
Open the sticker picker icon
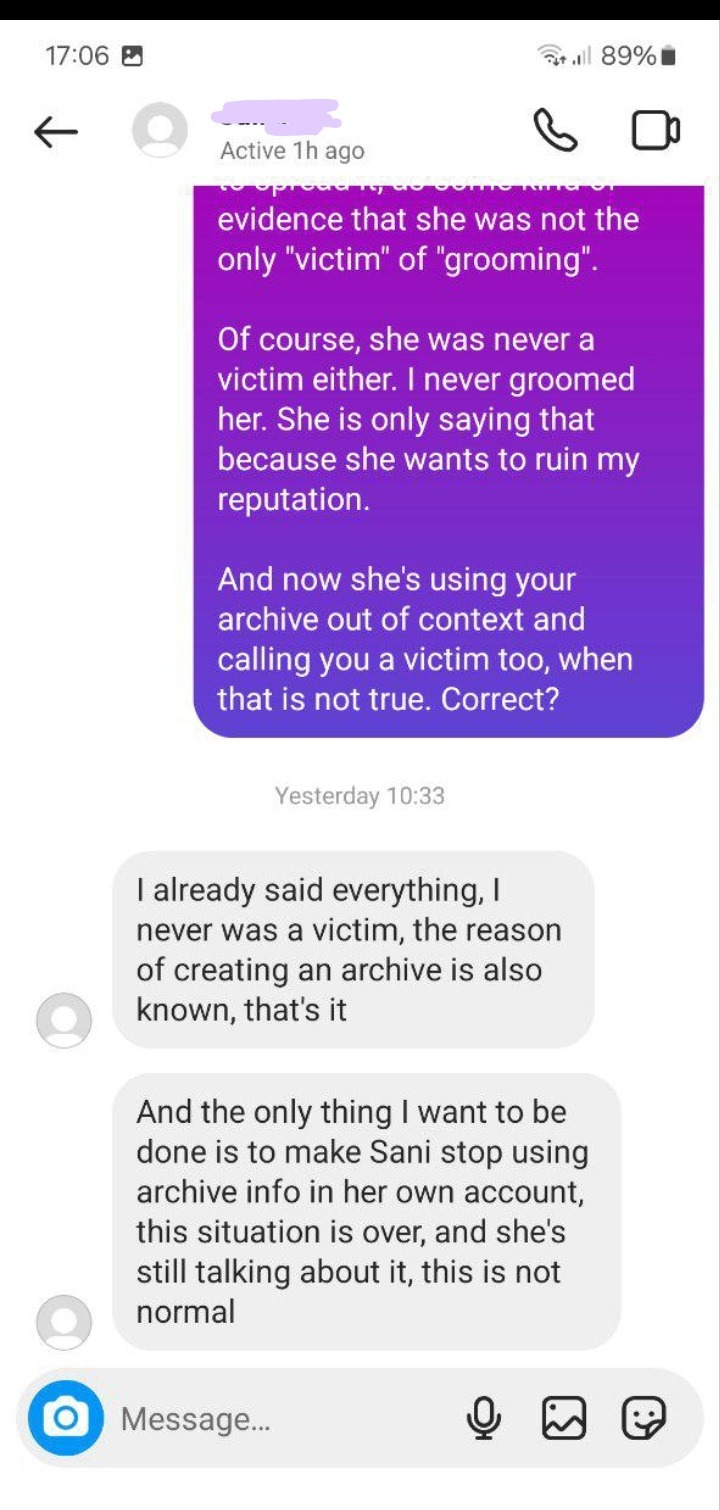point(643,1418)
